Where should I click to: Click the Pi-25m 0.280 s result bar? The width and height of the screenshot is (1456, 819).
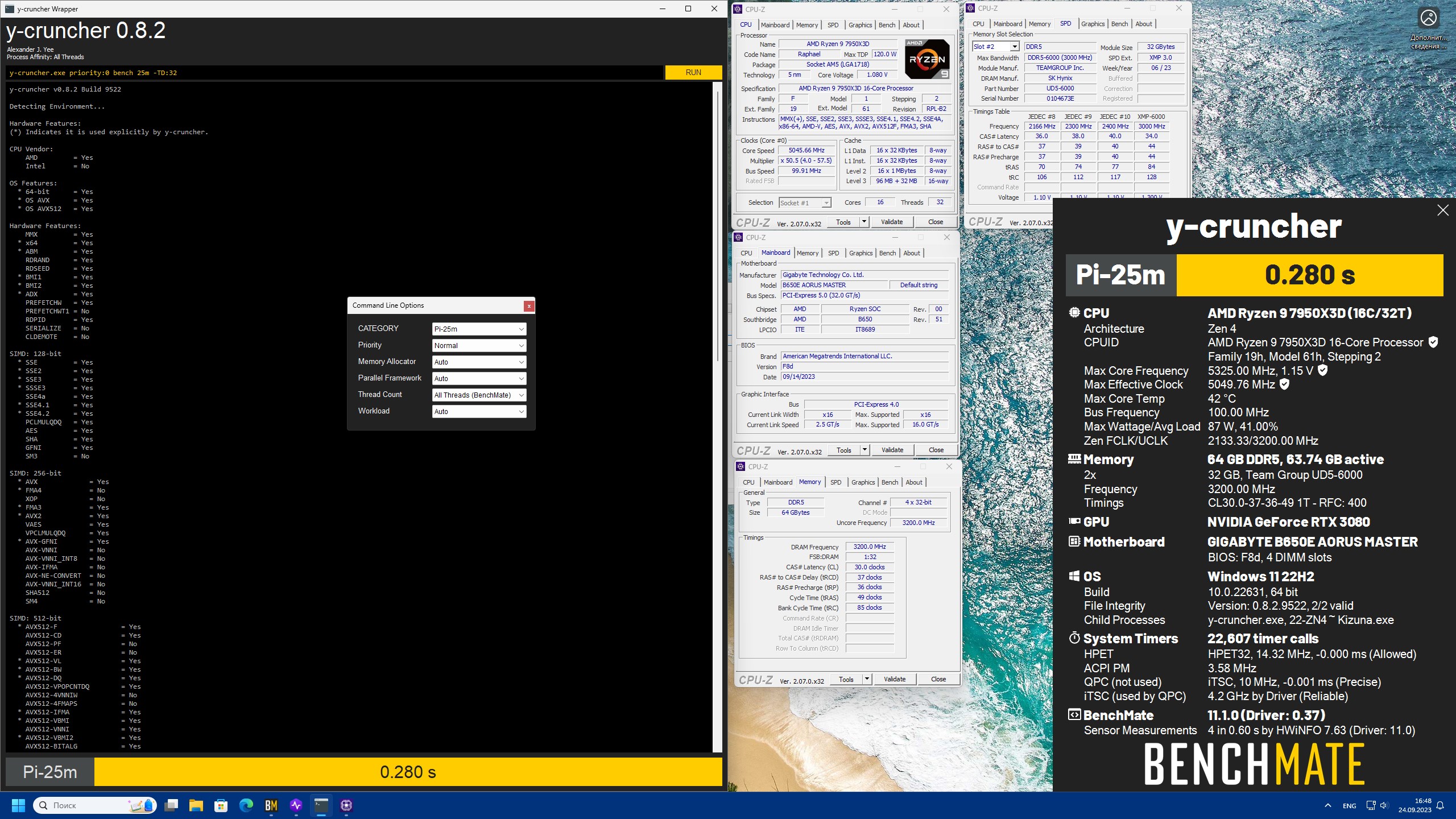pyautogui.click(x=364, y=772)
